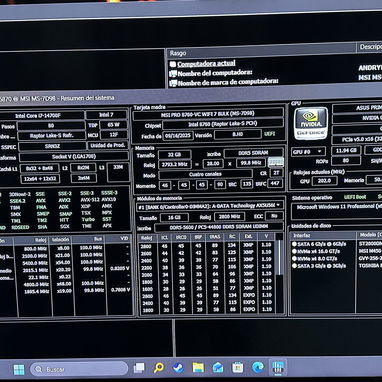382x382 pixels.
Task: Click the Socket V (LGA1700) platform field
Action: (74, 156)
